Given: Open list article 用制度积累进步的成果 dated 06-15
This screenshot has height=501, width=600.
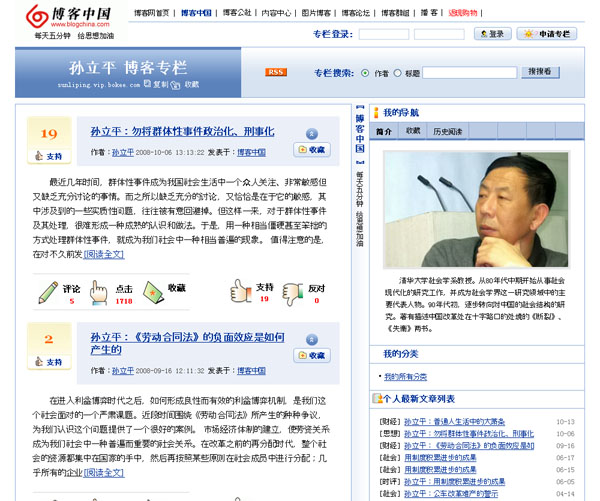Looking at the screenshot, I should (440, 469).
